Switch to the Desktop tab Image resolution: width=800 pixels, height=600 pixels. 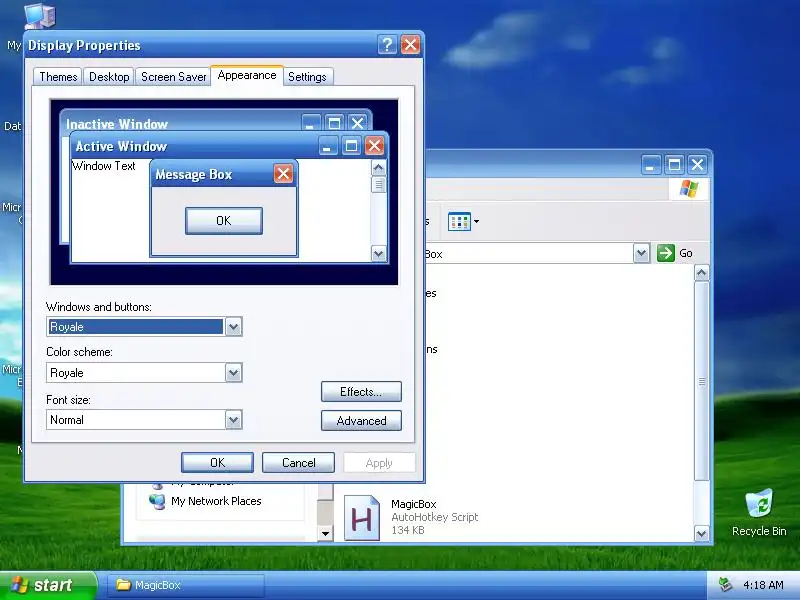pyautogui.click(x=109, y=77)
